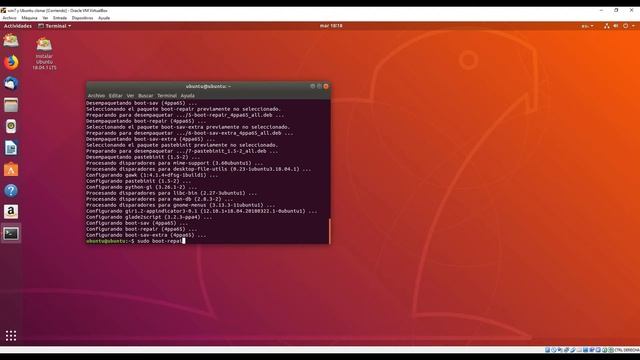Show Applications grid at dock bottom
Screen dimensions: 640x360
(x=11, y=336)
